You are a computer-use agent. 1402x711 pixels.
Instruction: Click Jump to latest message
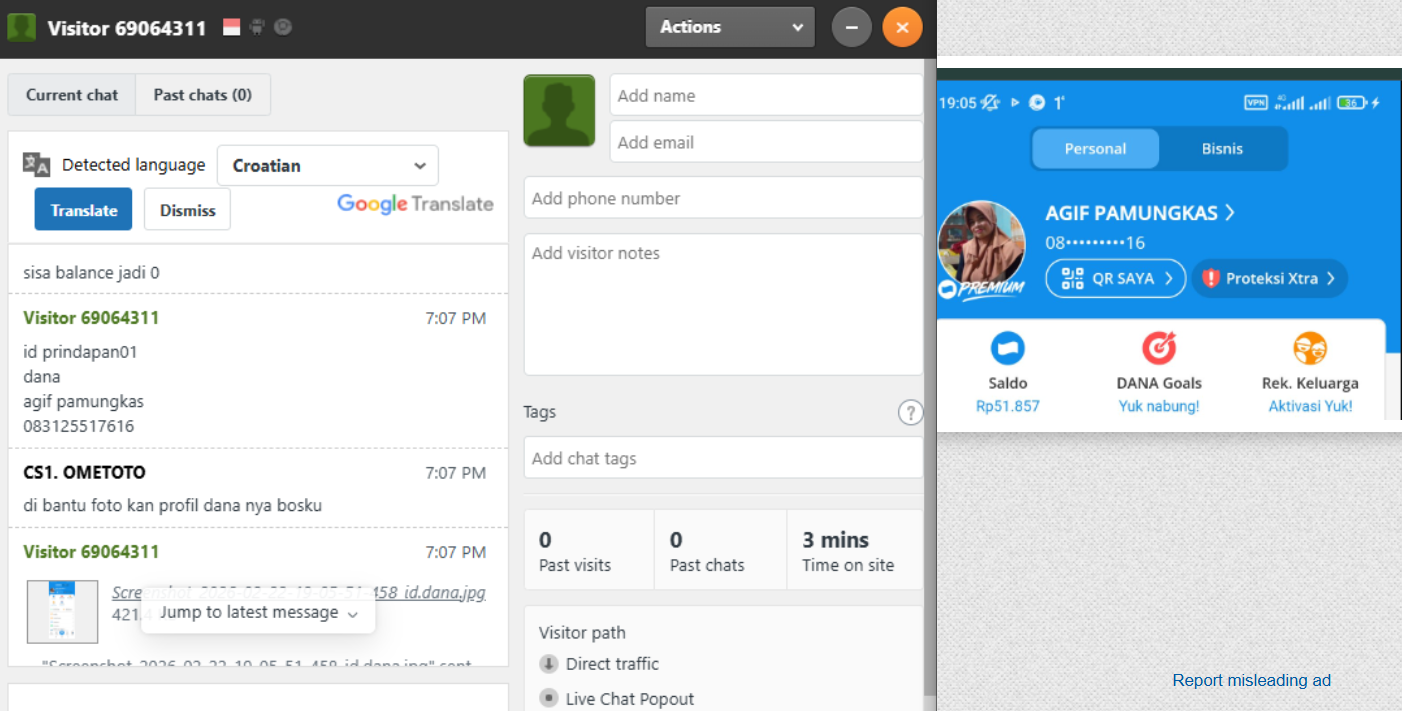pyautogui.click(x=258, y=613)
